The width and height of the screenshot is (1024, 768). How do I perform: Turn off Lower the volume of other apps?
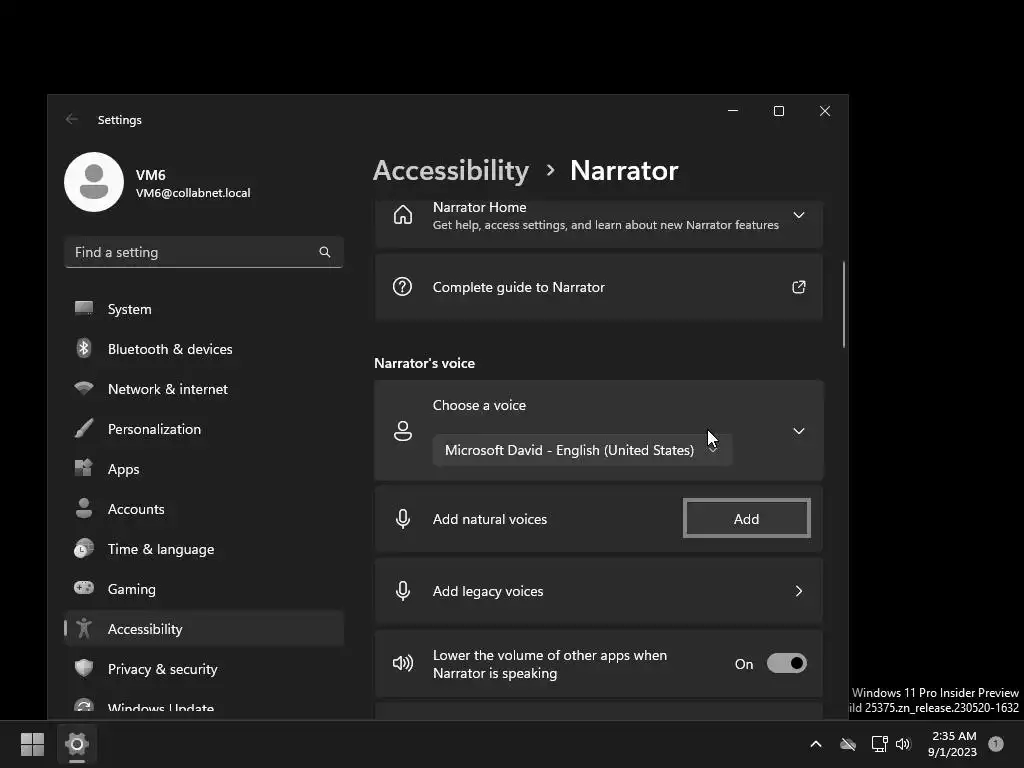[787, 664]
